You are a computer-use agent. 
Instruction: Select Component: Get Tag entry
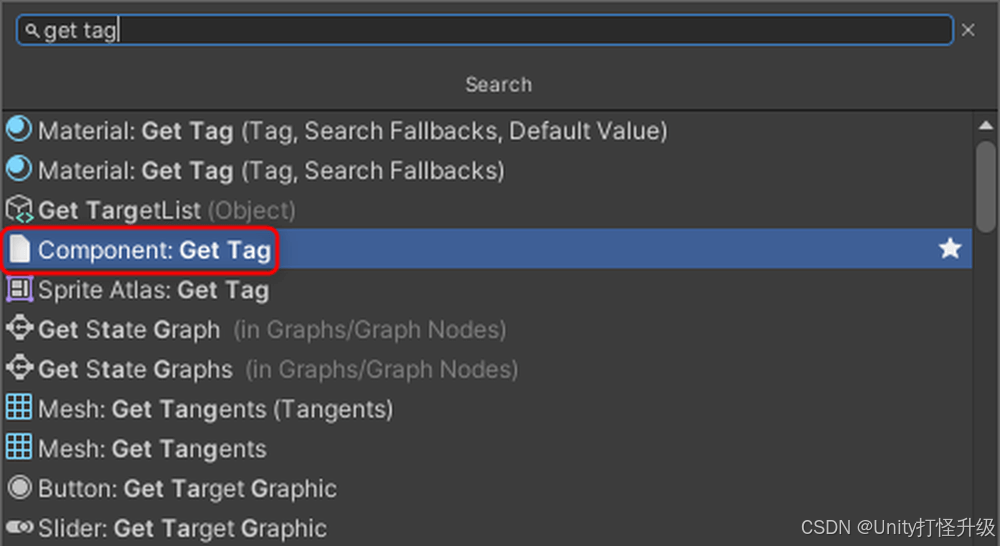pyautogui.click(x=155, y=250)
